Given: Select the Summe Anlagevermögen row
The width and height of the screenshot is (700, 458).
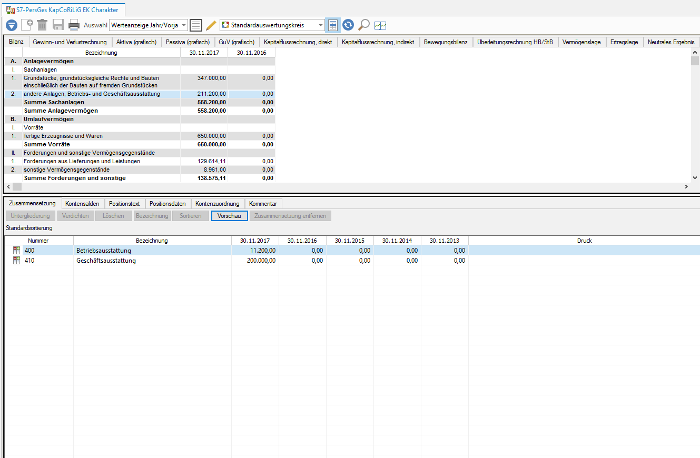Looking at the screenshot, I should point(140,111).
